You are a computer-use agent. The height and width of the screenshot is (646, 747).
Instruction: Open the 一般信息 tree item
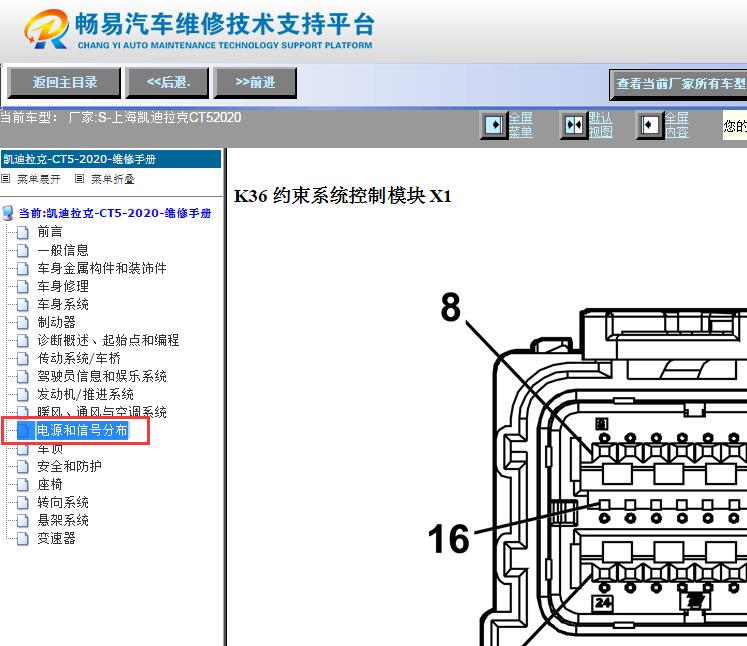[x=63, y=250]
